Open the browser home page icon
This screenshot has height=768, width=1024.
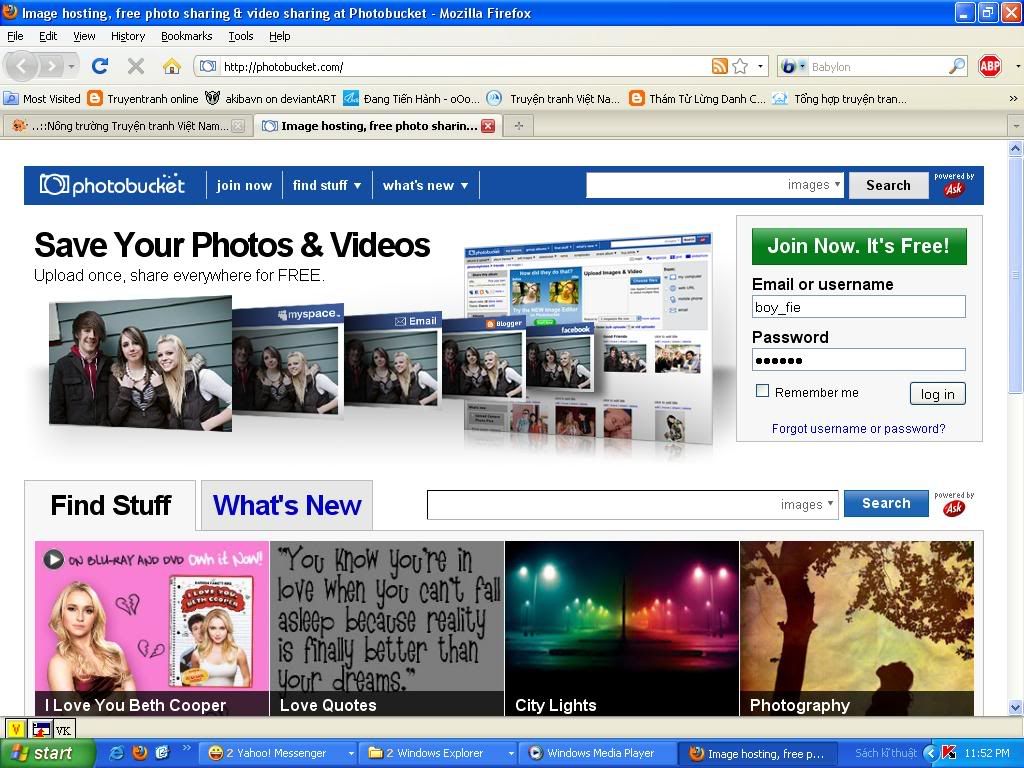coord(172,65)
